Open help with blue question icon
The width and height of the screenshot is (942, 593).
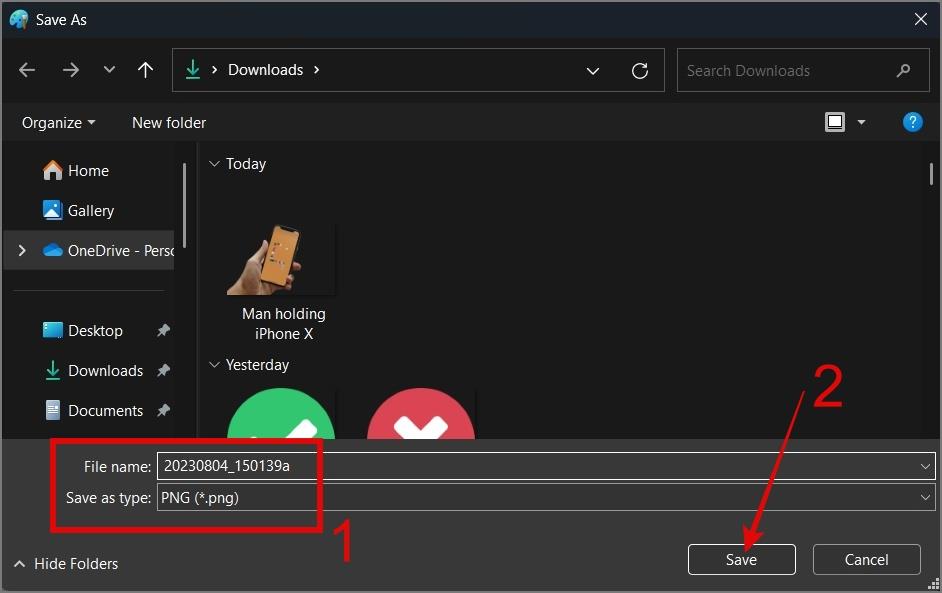tap(912, 122)
